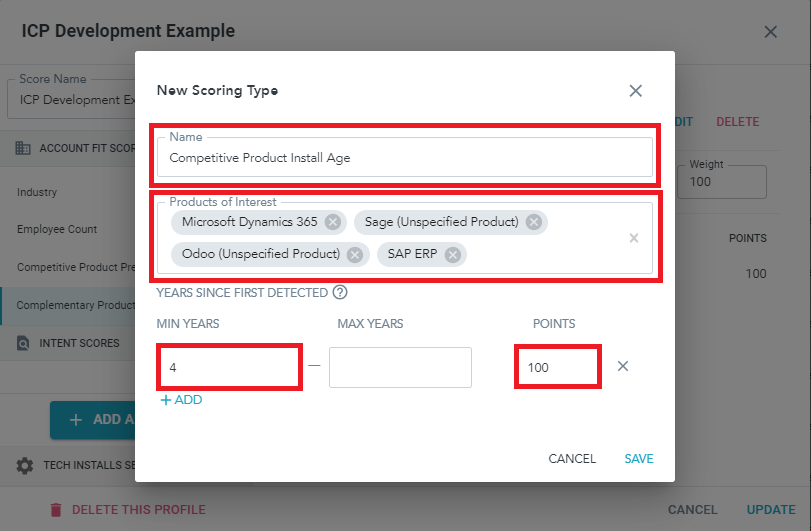Cancel the New Scoring Type dialog

(572, 459)
